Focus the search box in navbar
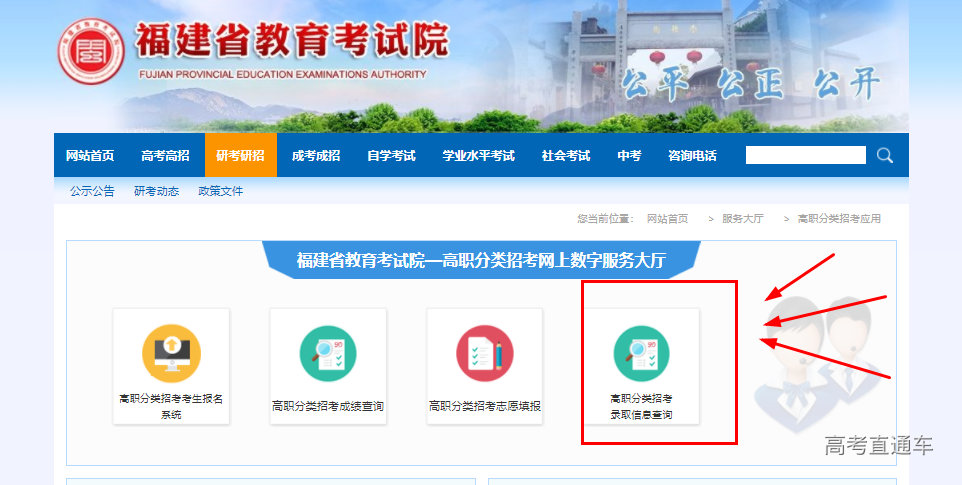The image size is (962, 485). tap(806, 155)
